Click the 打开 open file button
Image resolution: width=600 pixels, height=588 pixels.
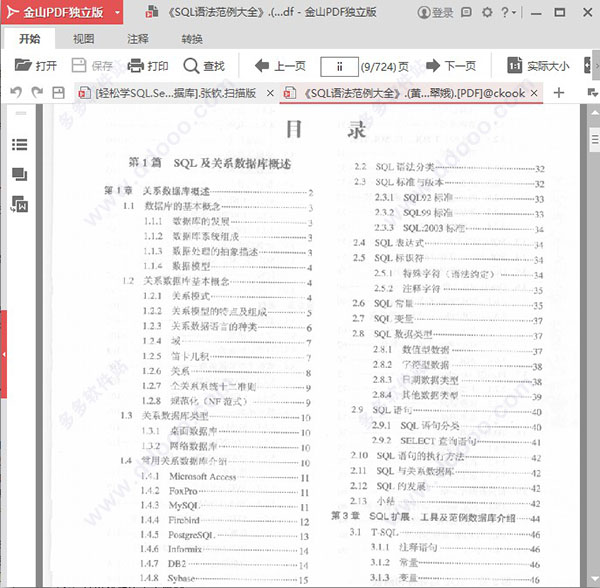coord(36,66)
